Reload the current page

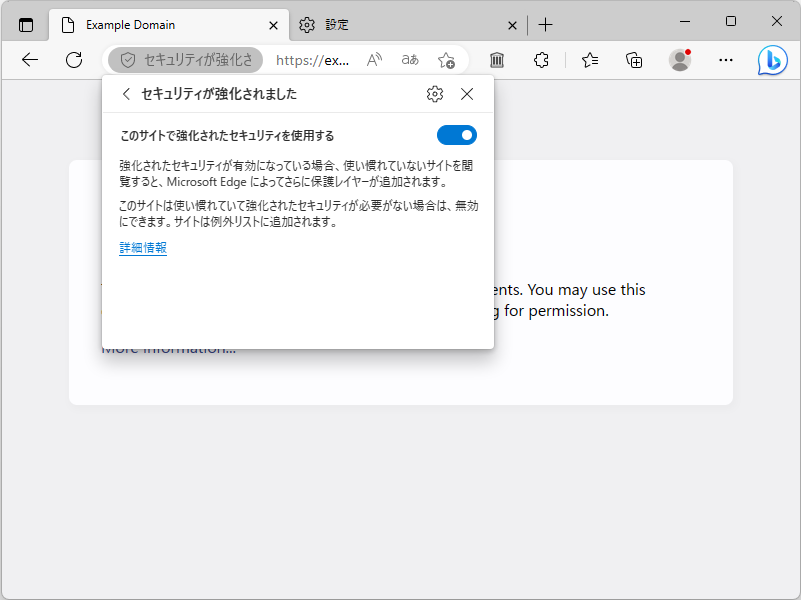(73, 60)
